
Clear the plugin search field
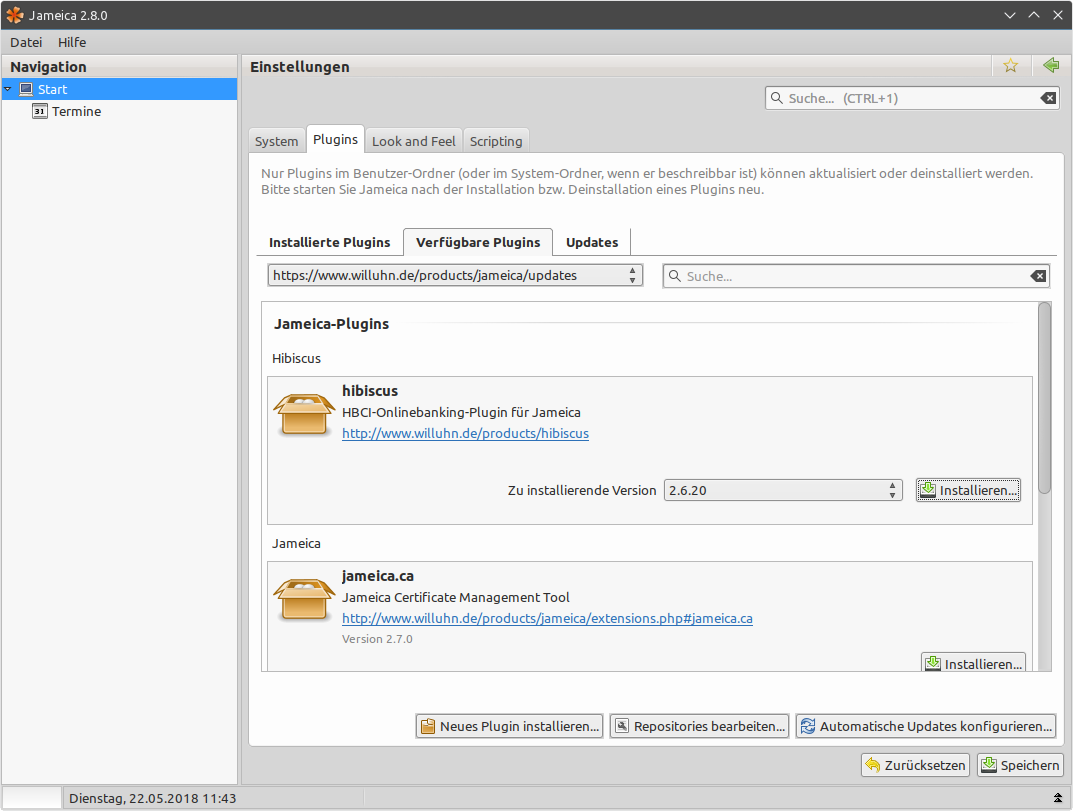point(1038,276)
